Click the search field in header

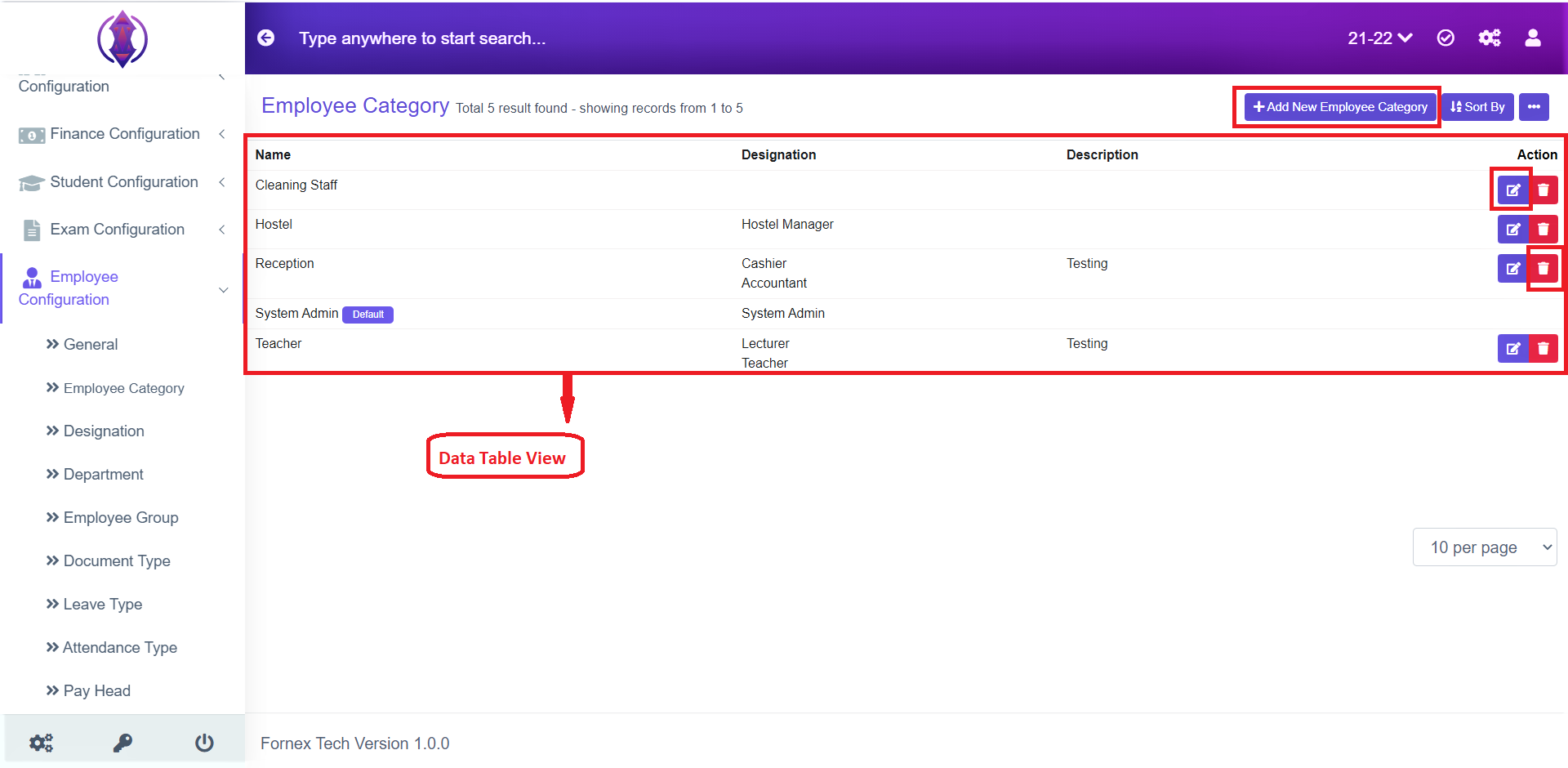coord(422,38)
